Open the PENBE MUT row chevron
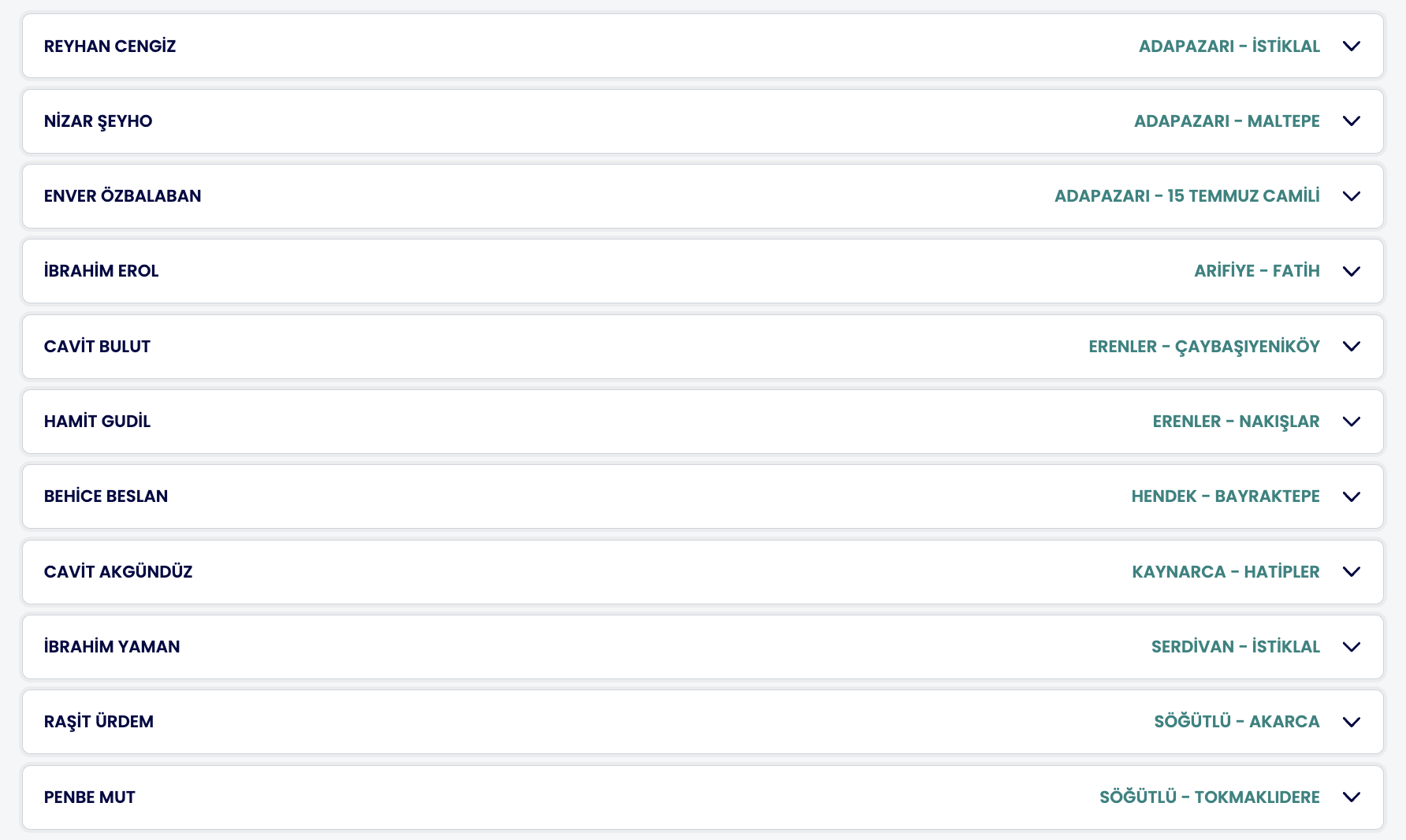Image resolution: width=1406 pixels, height=840 pixels. pos(1351,797)
